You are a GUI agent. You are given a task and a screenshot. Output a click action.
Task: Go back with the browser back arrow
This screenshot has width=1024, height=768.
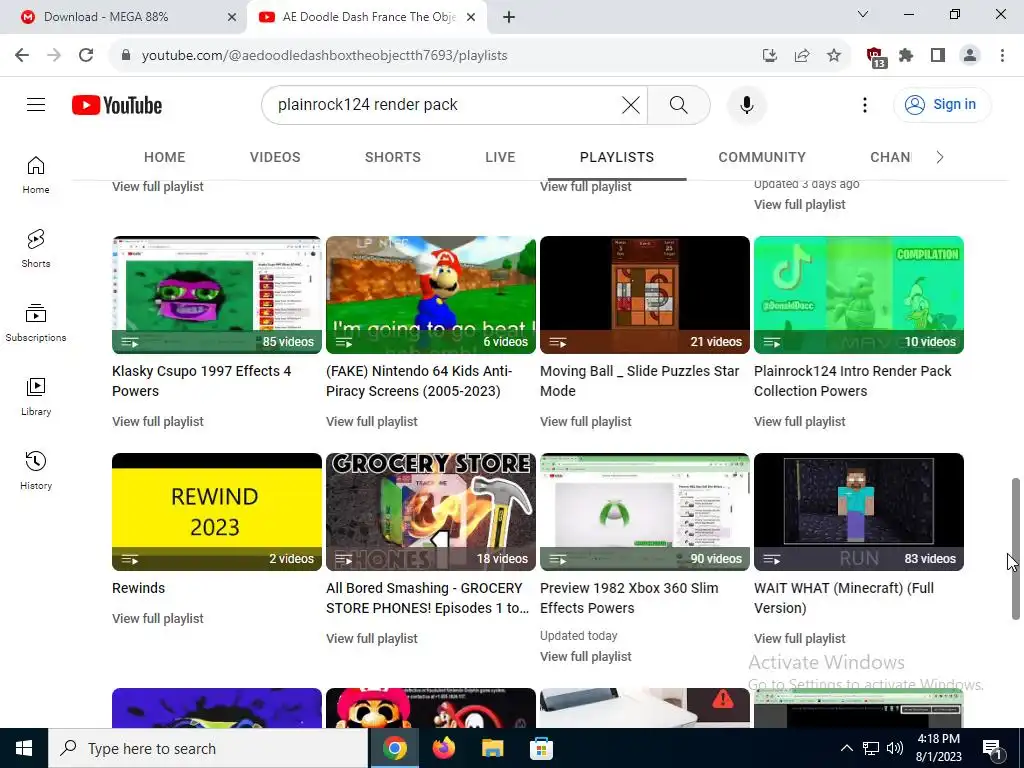(22, 55)
